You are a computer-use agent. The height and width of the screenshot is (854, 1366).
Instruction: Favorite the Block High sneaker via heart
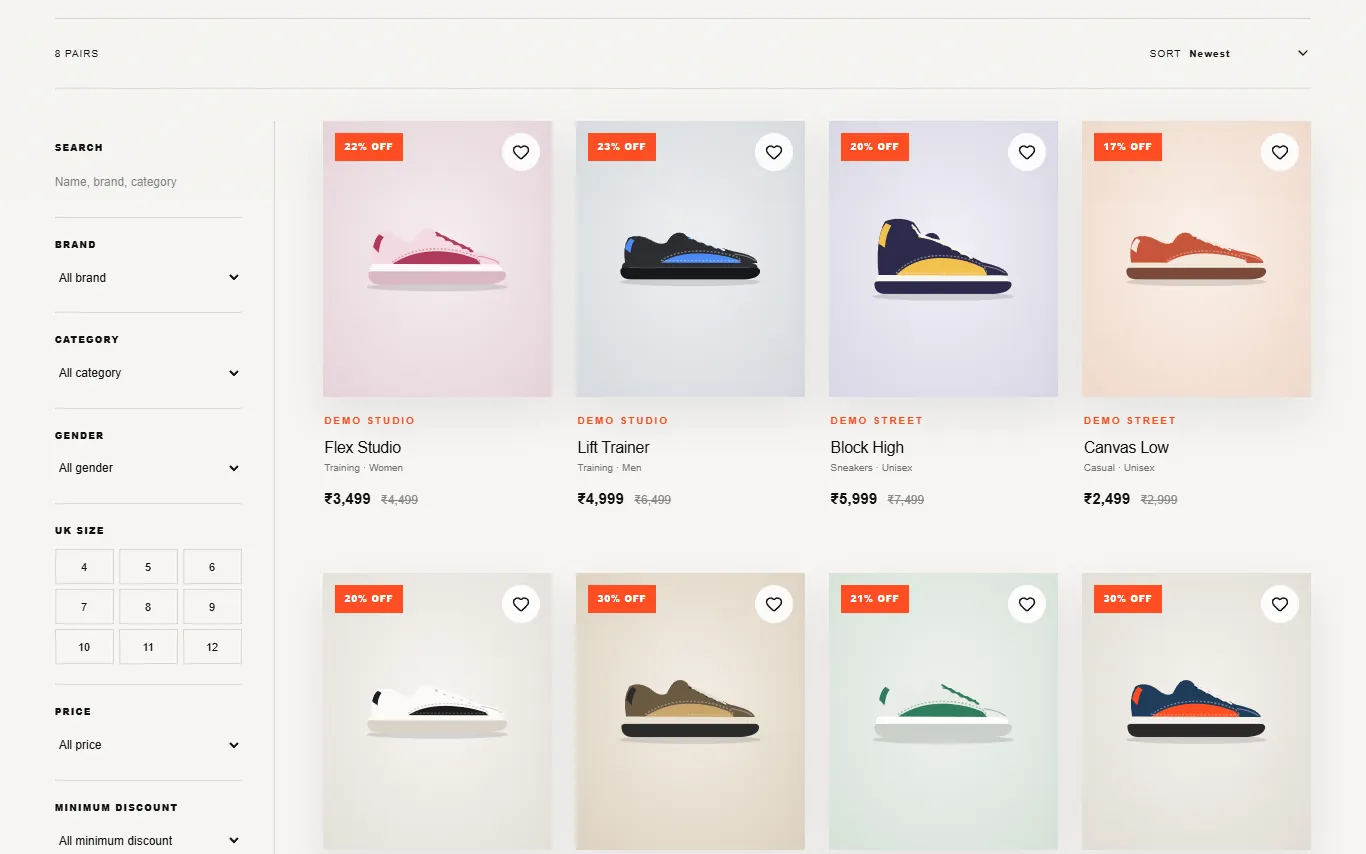point(1027,153)
